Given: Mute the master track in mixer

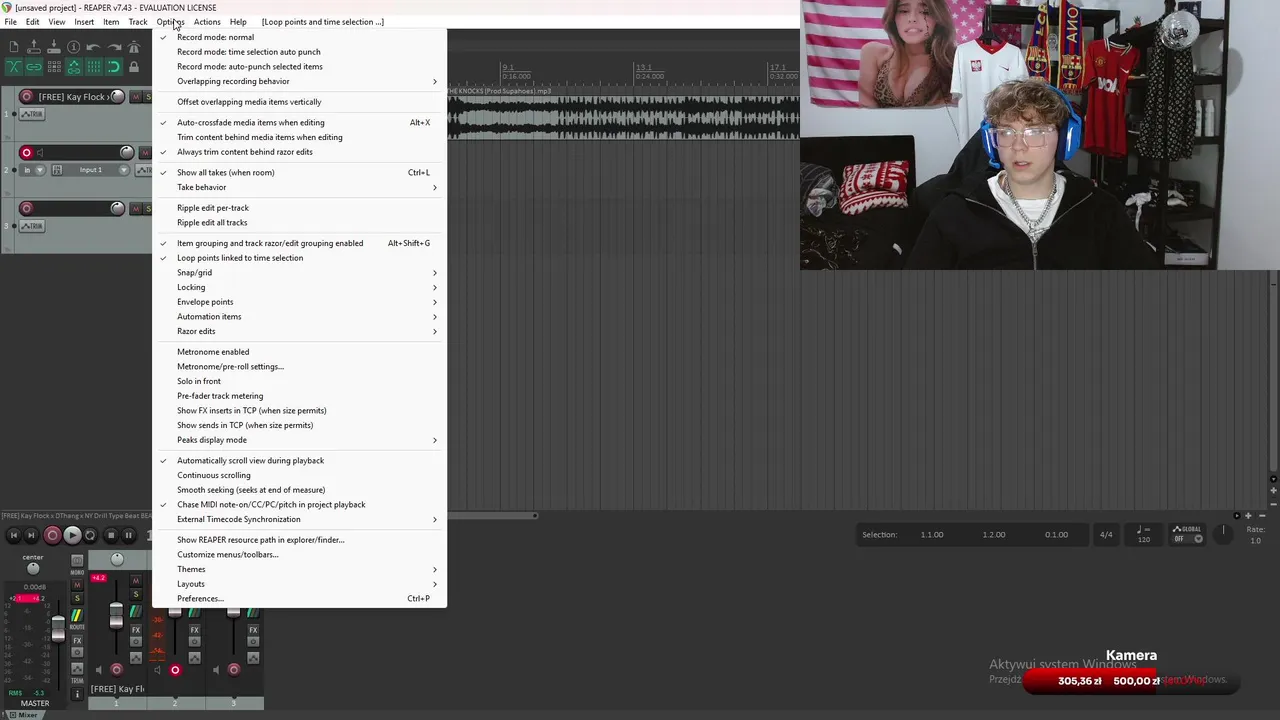Looking at the screenshot, I should tap(77, 585).
